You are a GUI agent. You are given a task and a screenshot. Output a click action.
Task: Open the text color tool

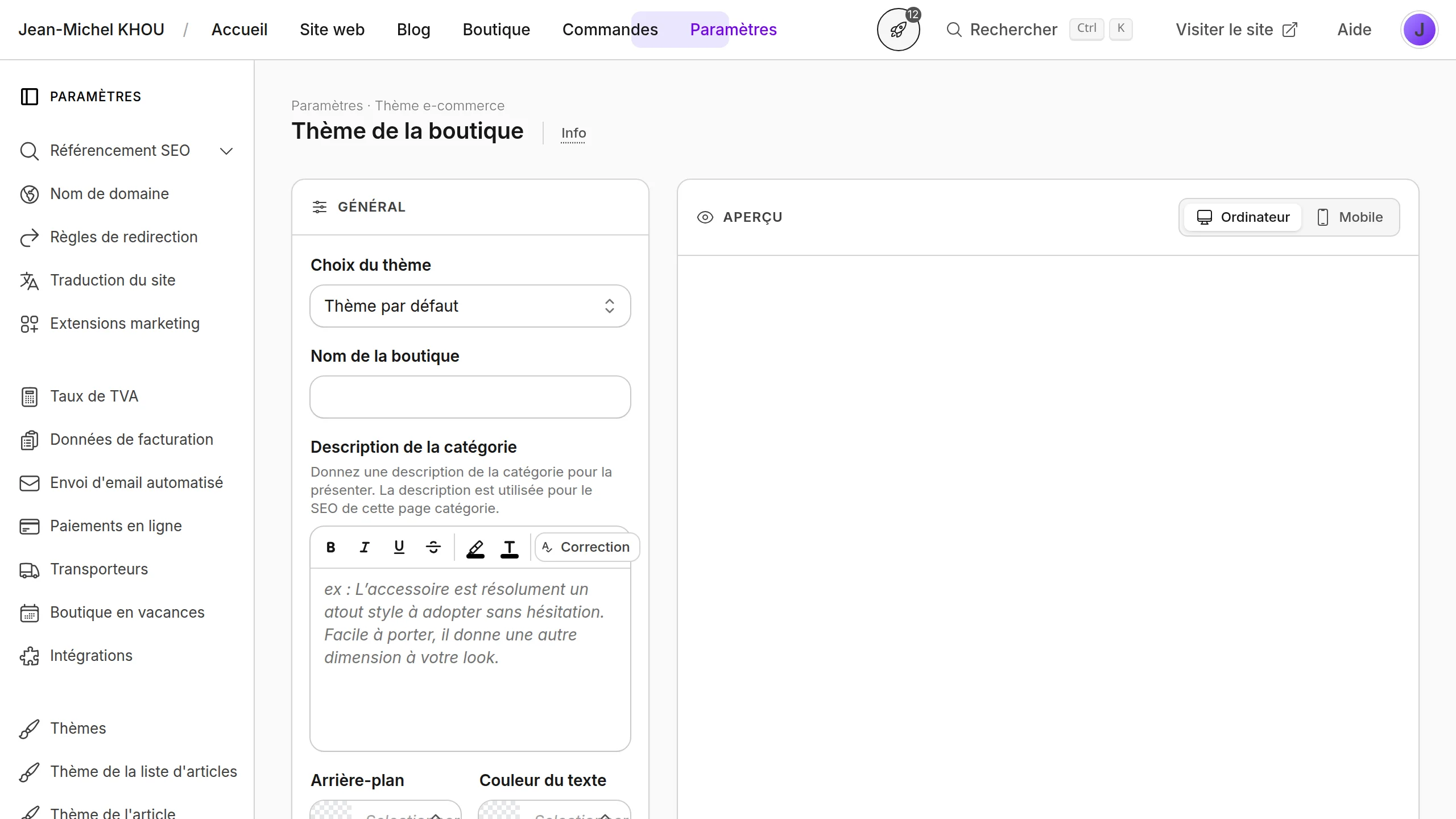pyautogui.click(x=510, y=548)
